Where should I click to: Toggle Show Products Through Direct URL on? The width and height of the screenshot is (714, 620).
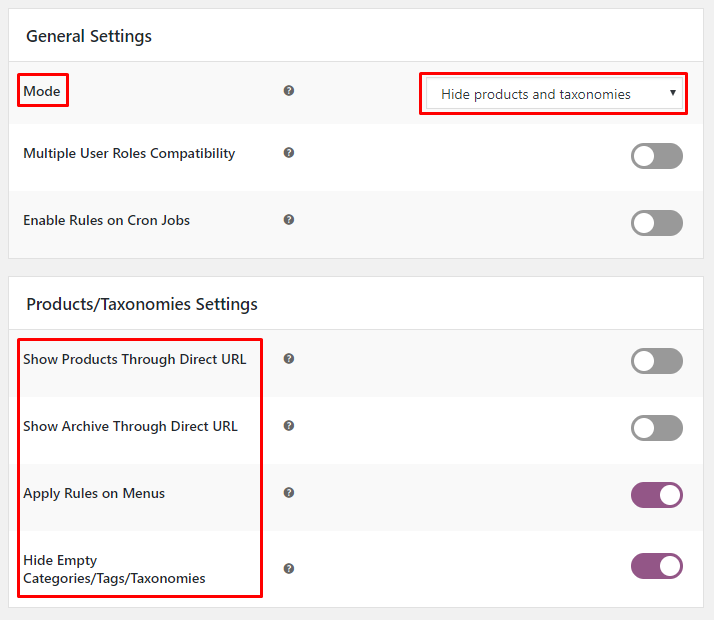click(656, 361)
